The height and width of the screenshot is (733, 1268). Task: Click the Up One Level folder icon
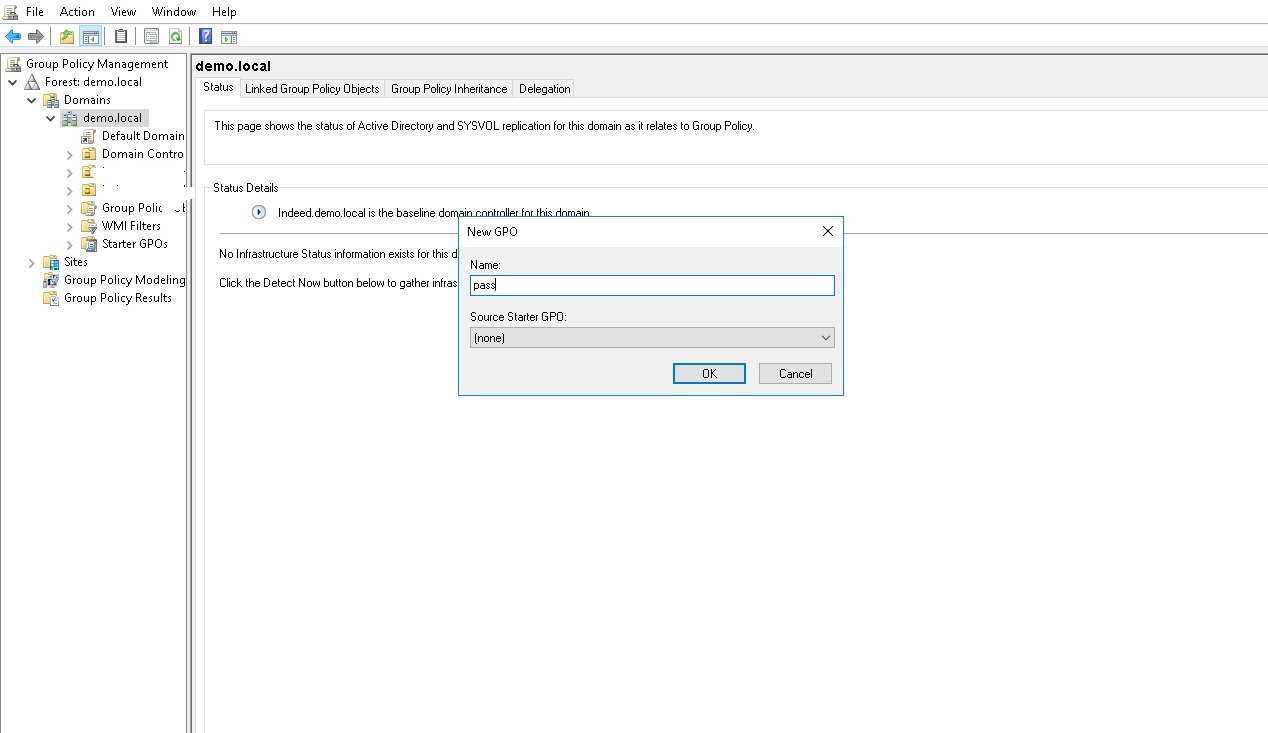click(67, 37)
